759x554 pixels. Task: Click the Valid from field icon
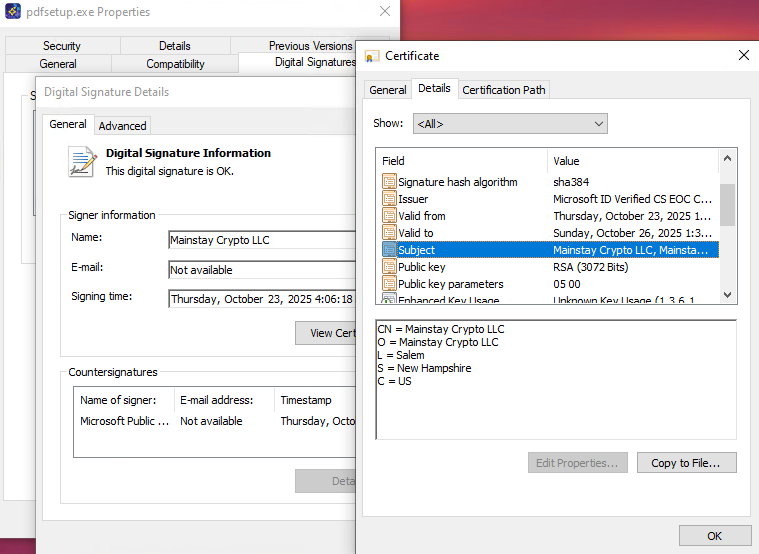(390, 216)
